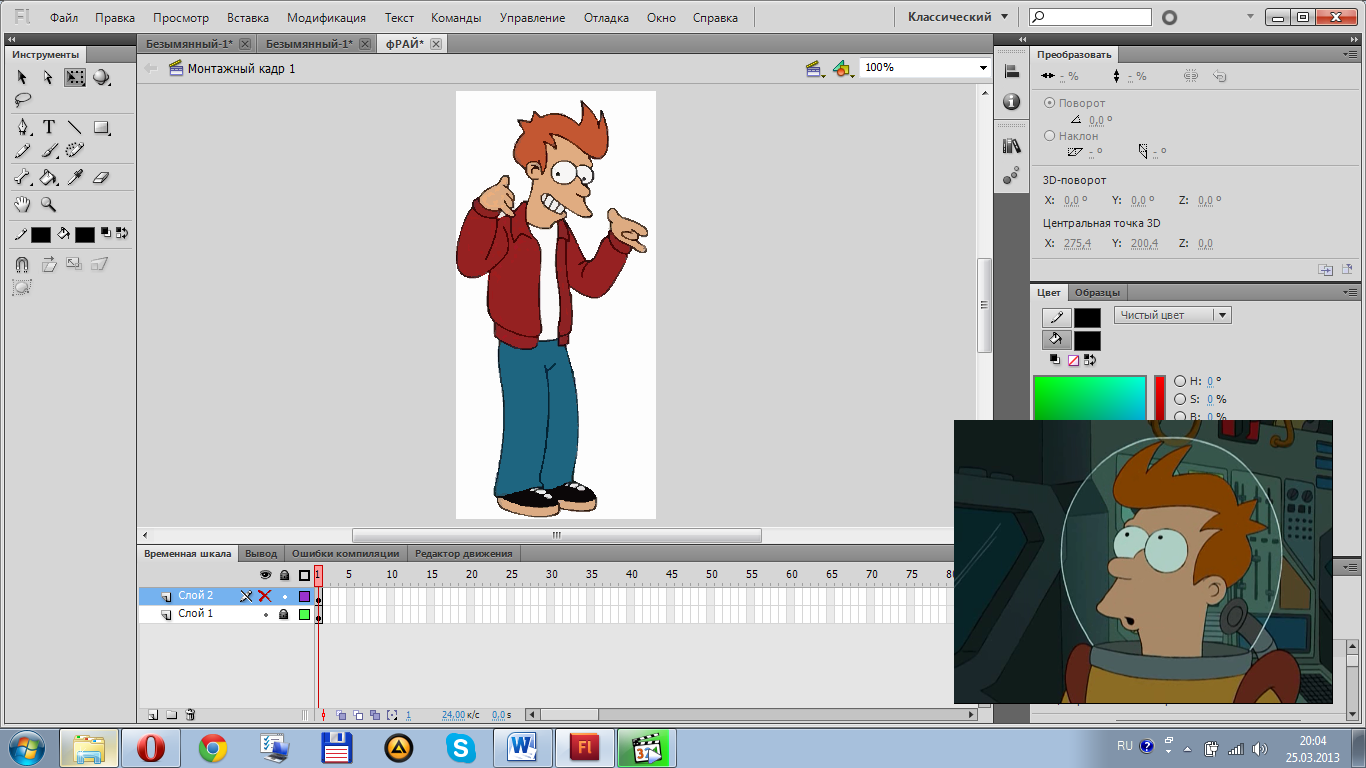Viewport: 1366px width, 768px height.
Task: Open the Info panel icon
Action: pyautogui.click(x=1011, y=102)
